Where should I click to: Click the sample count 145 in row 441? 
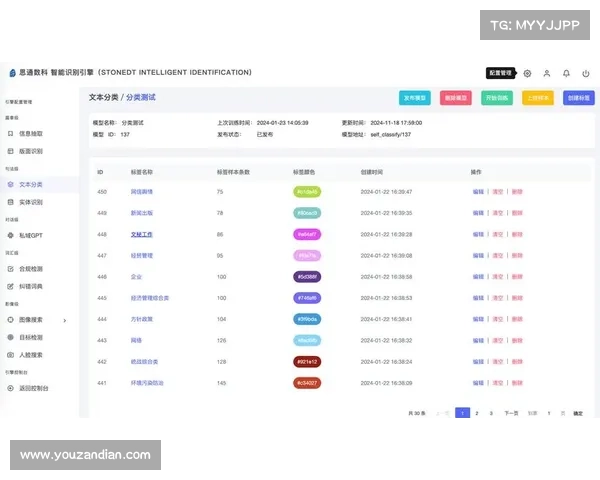click(222, 383)
